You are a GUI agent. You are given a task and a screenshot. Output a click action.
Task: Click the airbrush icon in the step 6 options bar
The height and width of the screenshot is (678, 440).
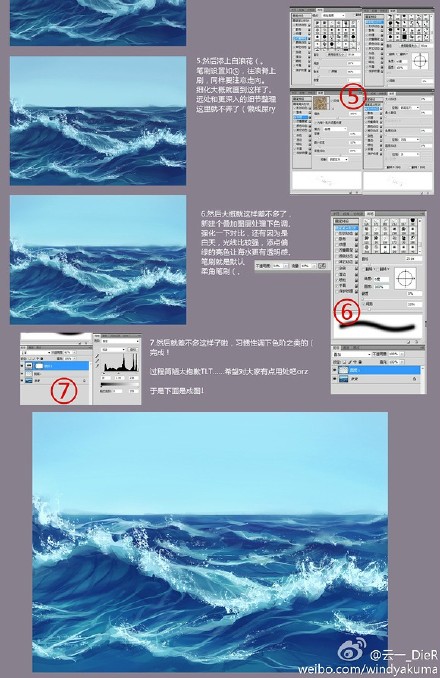click(322, 265)
